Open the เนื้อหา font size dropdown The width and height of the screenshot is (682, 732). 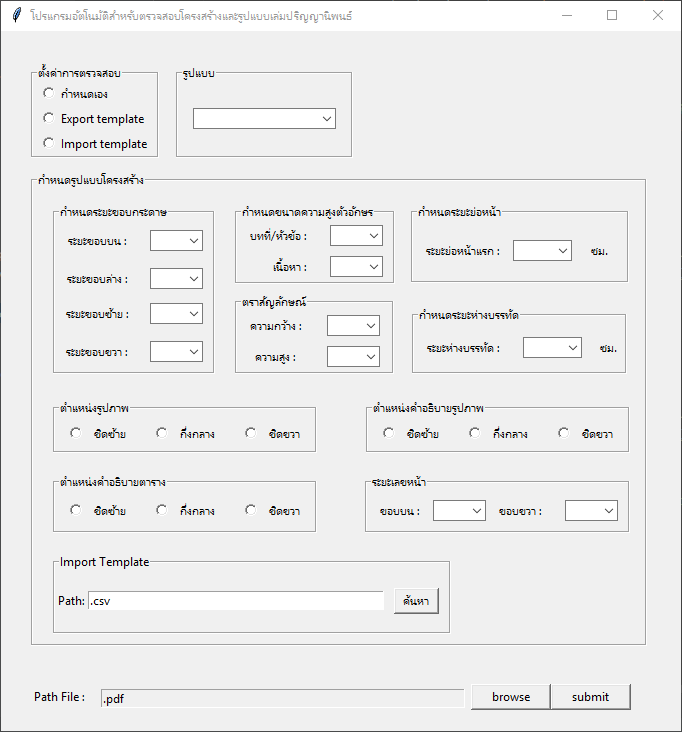point(356,267)
